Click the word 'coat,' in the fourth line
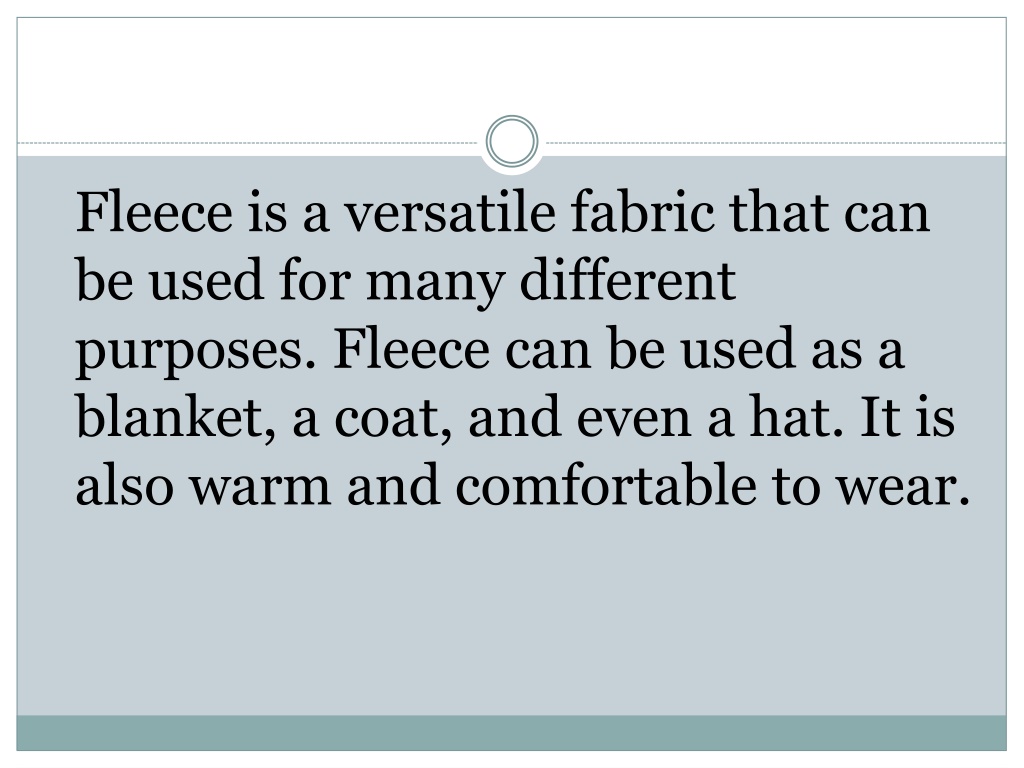Image resolution: width=1024 pixels, height=768 pixels. (x=393, y=419)
